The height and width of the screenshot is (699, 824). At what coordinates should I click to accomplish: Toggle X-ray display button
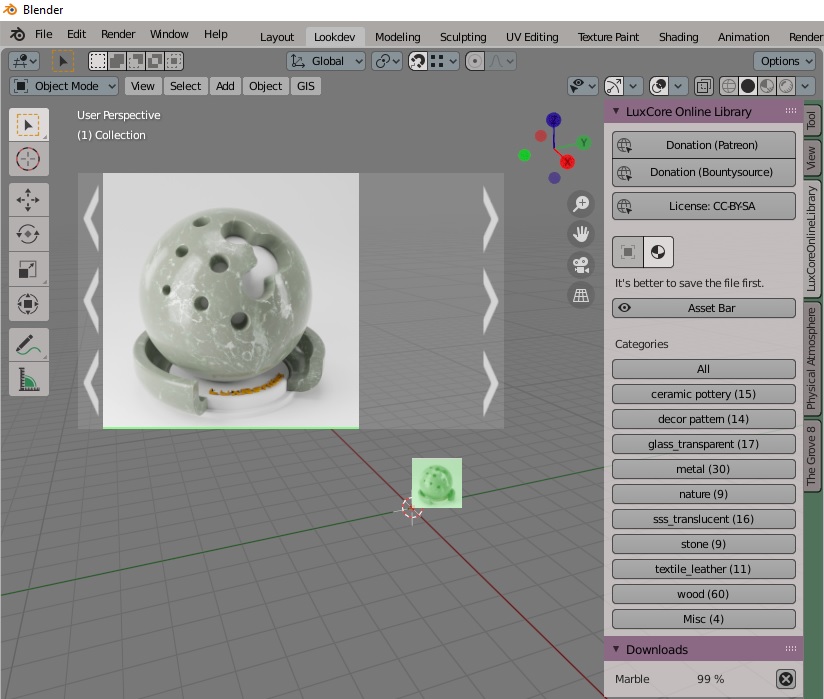pos(704,86)
